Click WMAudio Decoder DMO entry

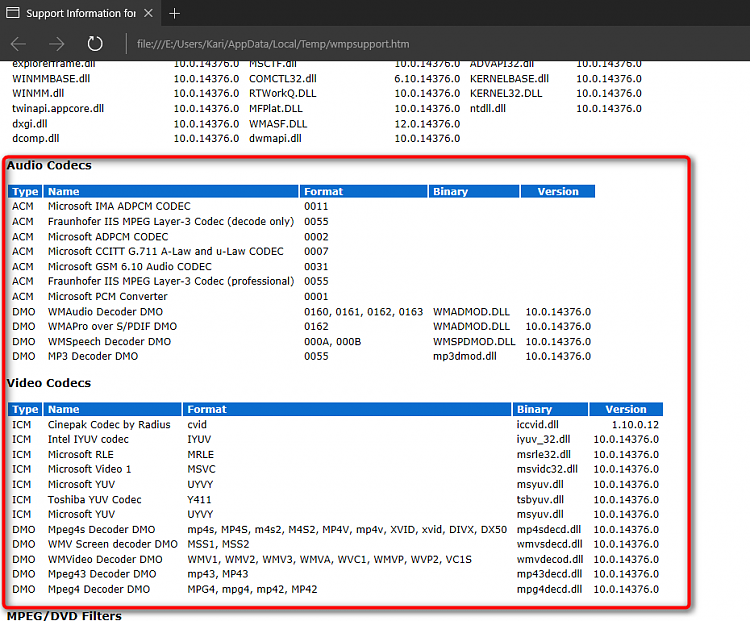point(105,312)
